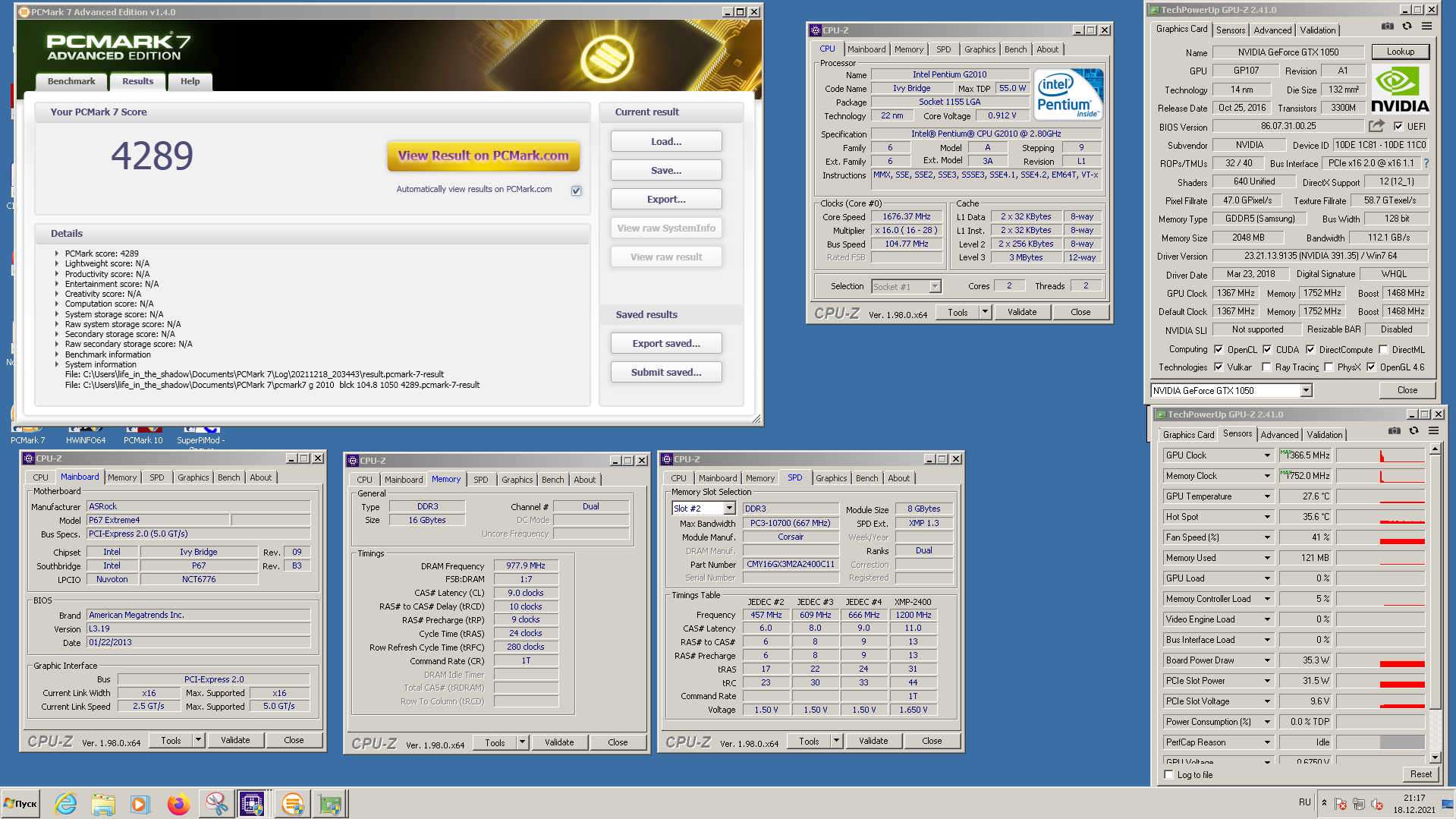Open the Help tab in PCMark 7
1456x819 pixels.
pyautogui.click(x=190, y=81)
